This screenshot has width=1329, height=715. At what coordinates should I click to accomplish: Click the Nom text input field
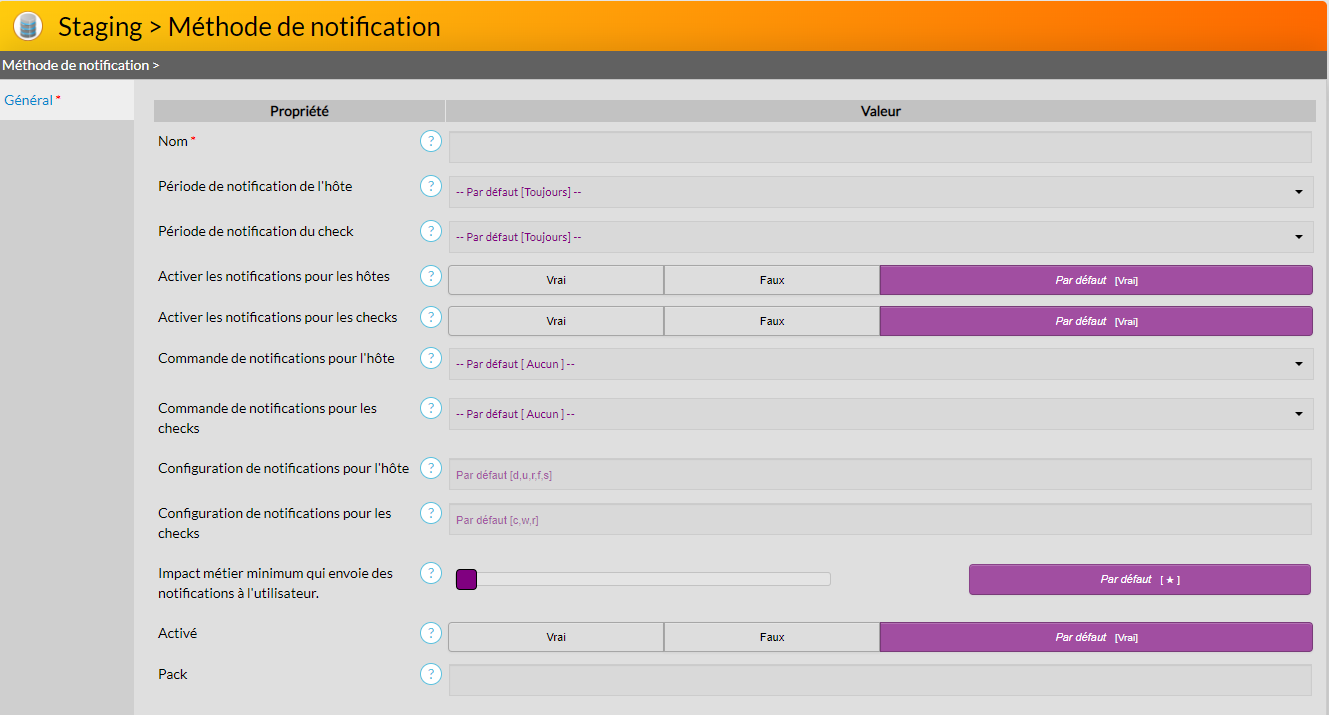(x=880, y=147)
